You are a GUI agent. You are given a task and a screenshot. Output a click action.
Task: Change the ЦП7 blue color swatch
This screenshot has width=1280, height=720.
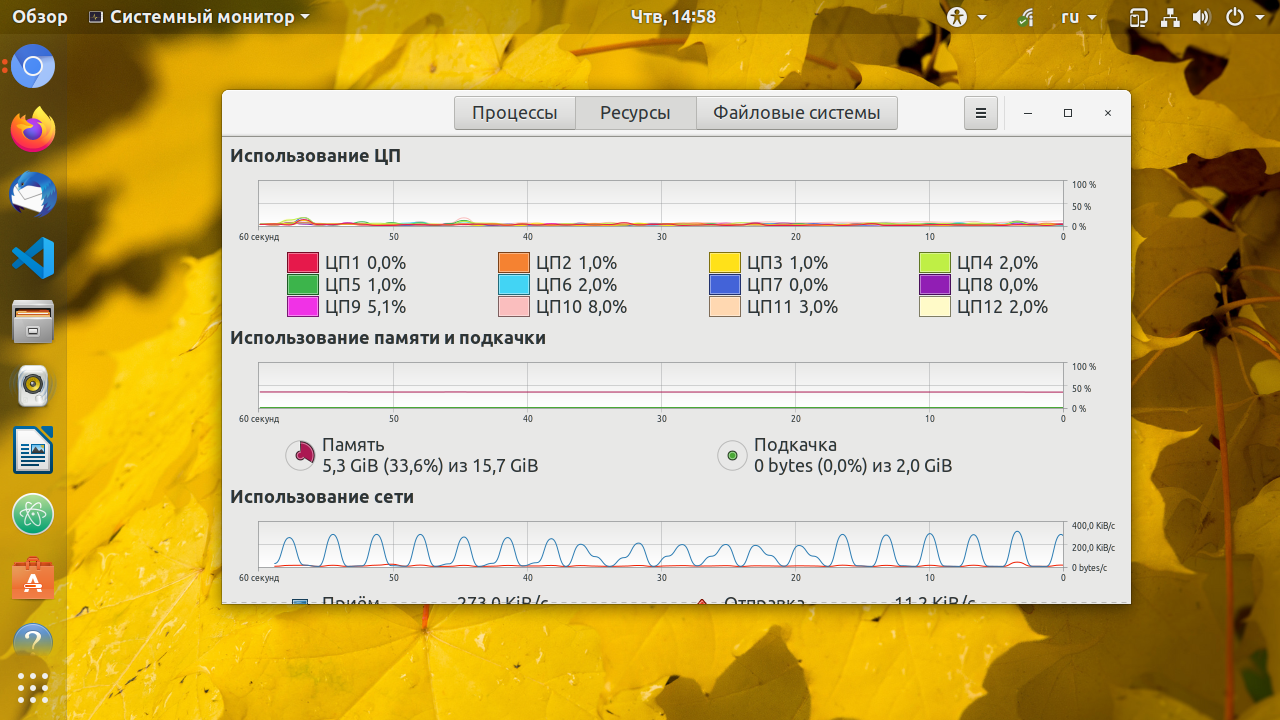tap(725, 285)
